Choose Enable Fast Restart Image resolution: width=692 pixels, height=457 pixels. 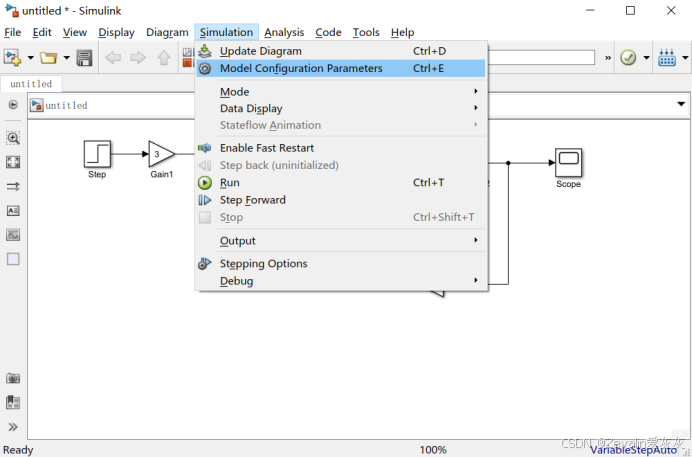341,148
